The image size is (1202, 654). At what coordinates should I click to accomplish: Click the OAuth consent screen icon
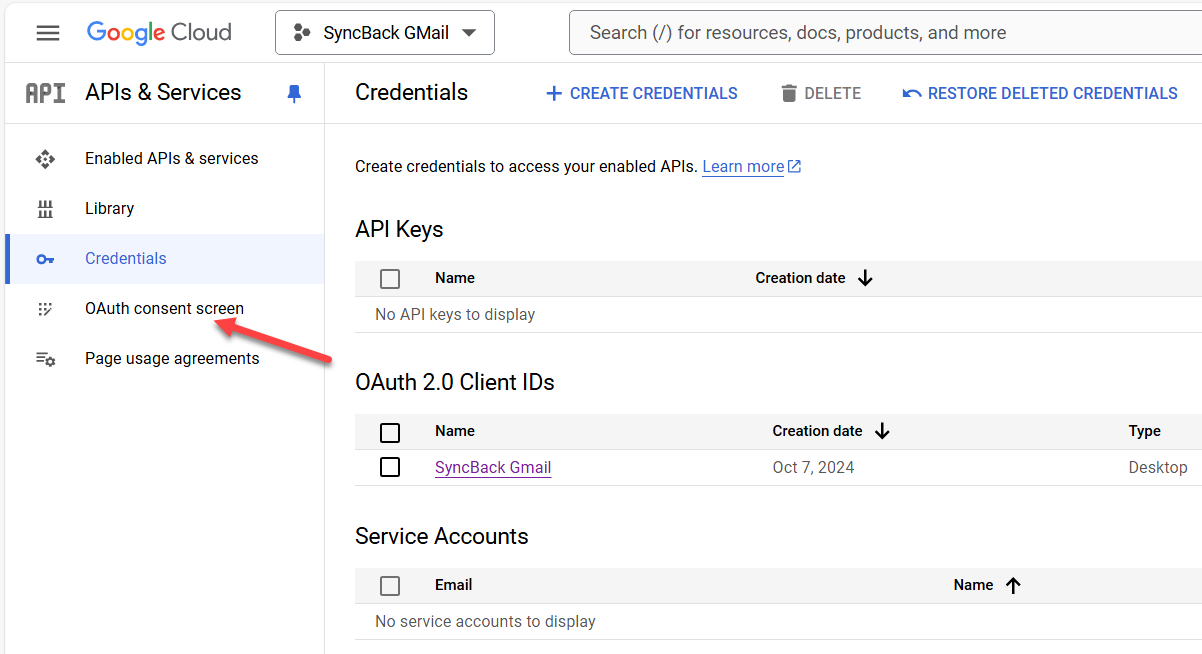pyautogui.click(x=45, y=309)
